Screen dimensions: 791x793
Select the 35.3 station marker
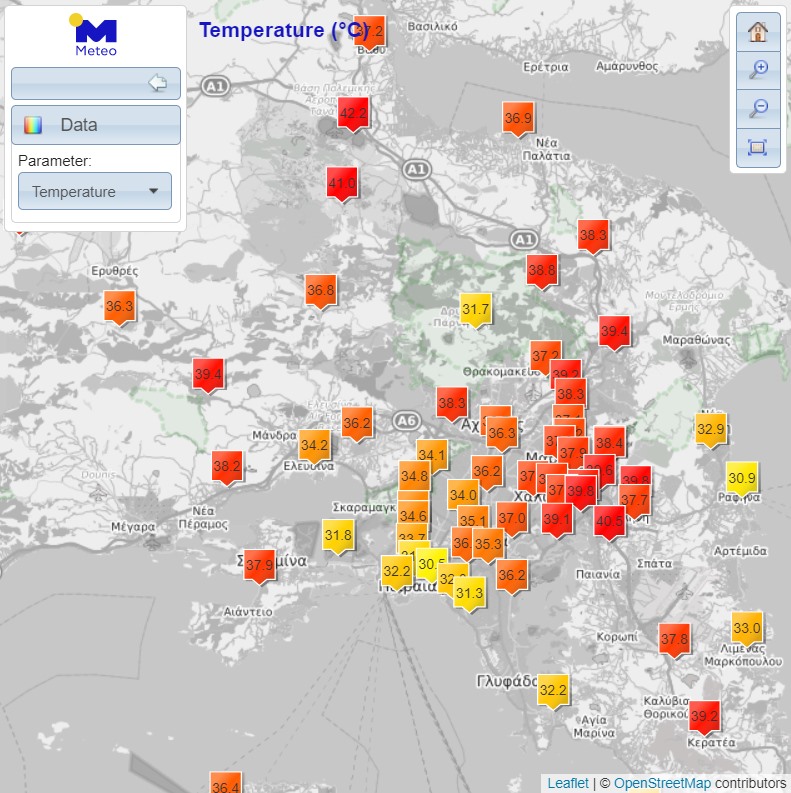[488, 546]
